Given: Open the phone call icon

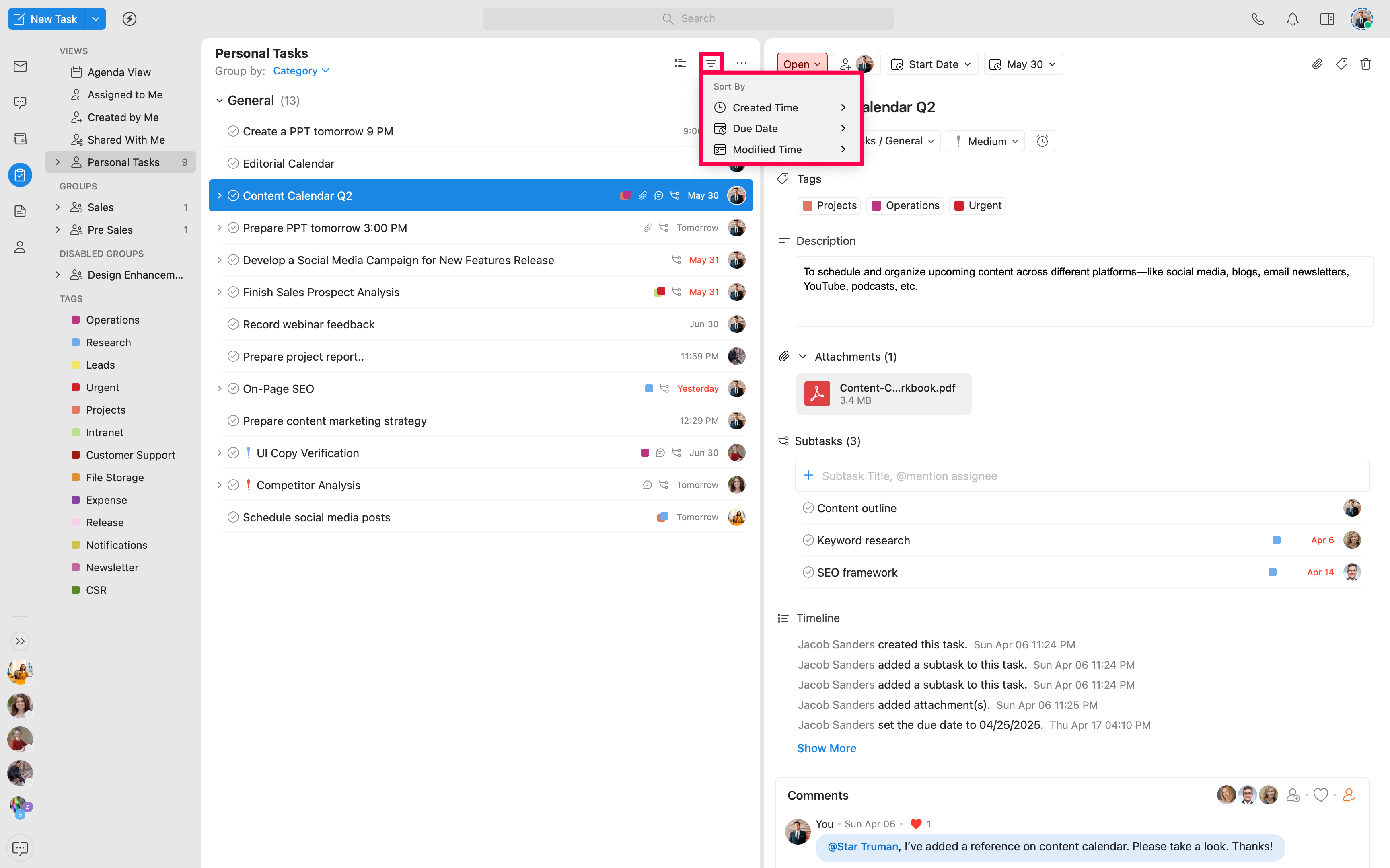Looking at the screenshot, I should tap(1257, 19).
